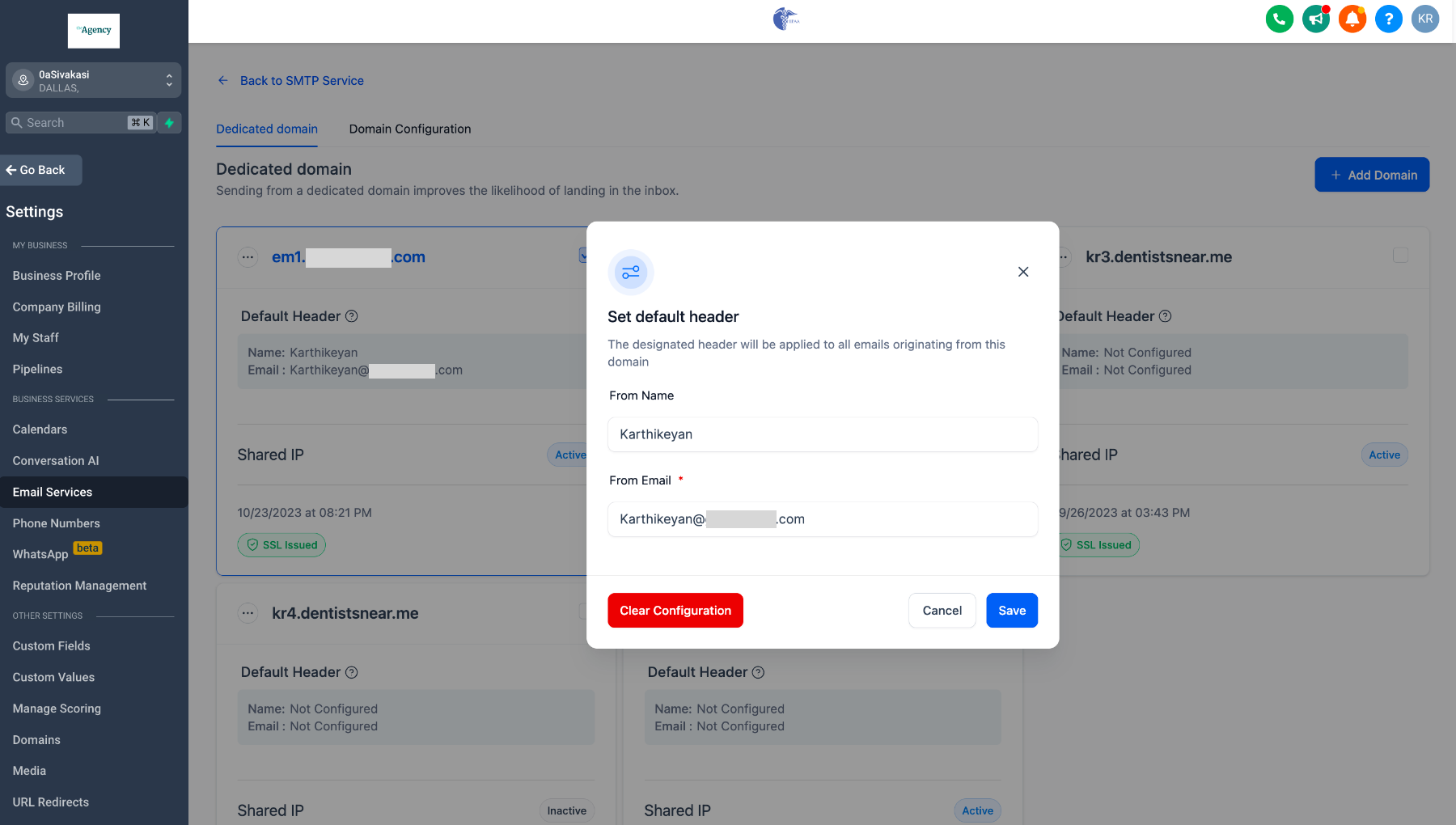This screenshot has height=825, width=1456.
Task: Click the 10/23/2023 at 08:21 PM timestamp
Action: click(305, 513)
